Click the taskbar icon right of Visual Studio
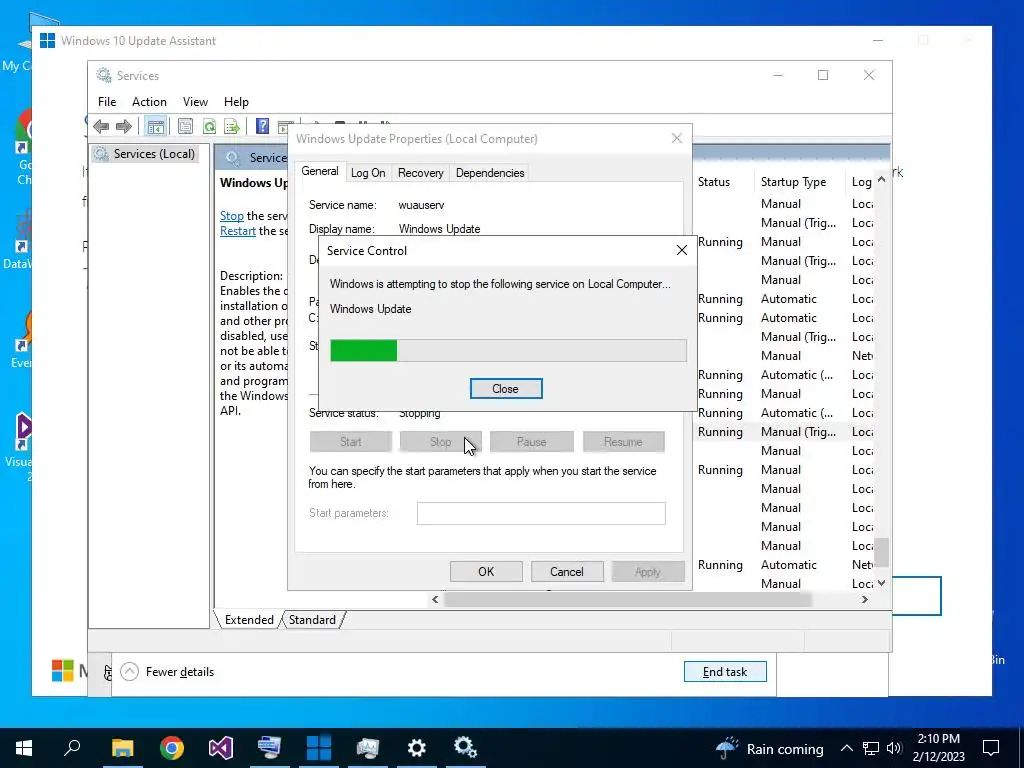Image resolution: width=1024 pixels, height=768 pixels. [x=269, y=748]
